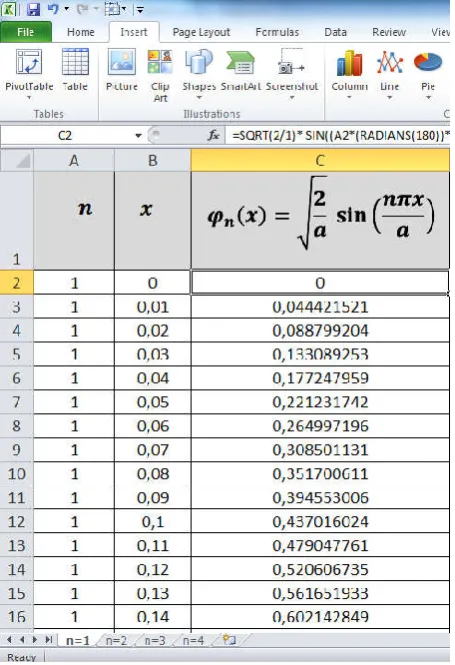
Task: Insert a PivotTable
Action: (29, 74)
